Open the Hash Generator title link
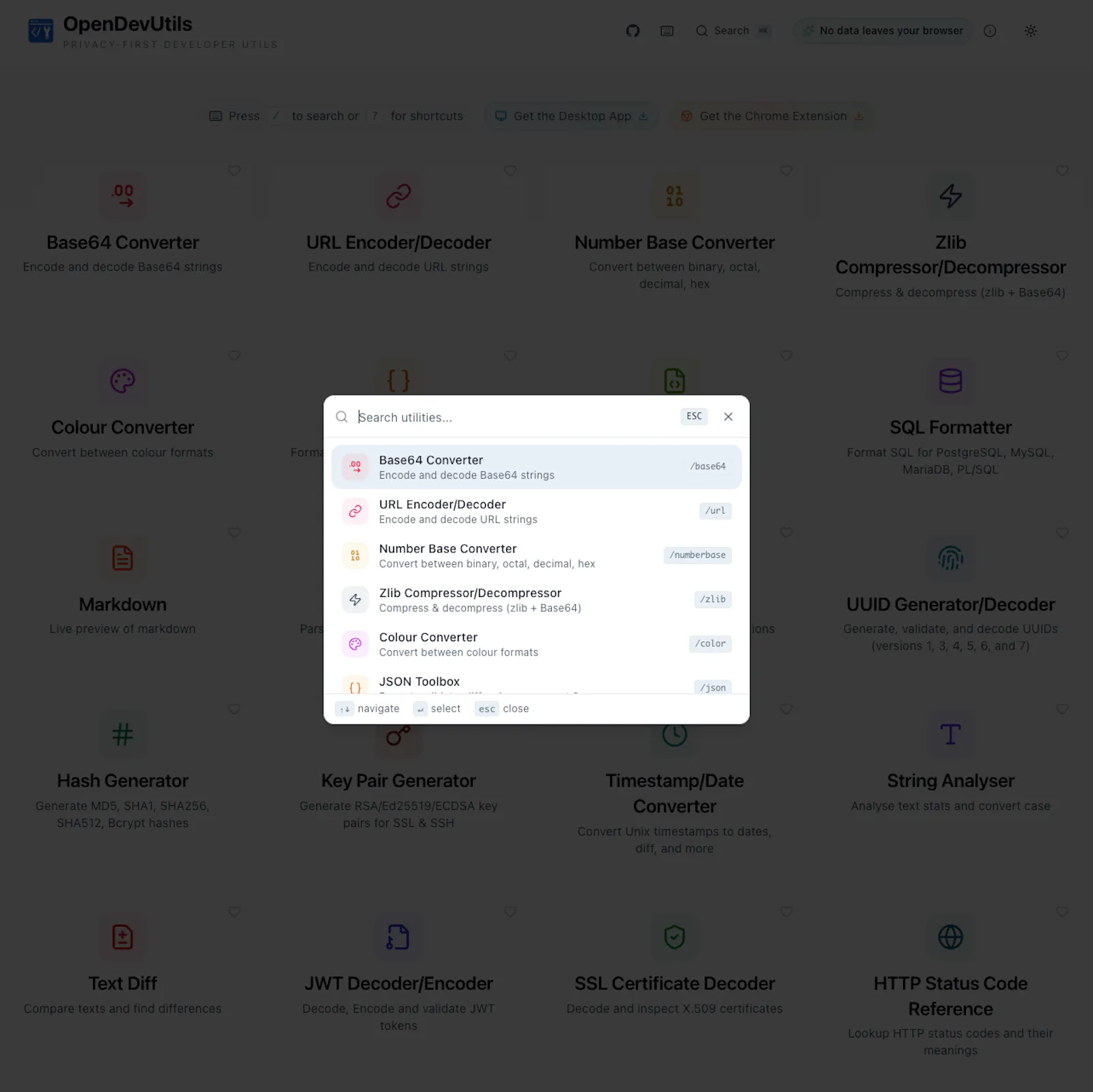The image size is (1093, 1092). coord(123,781)
